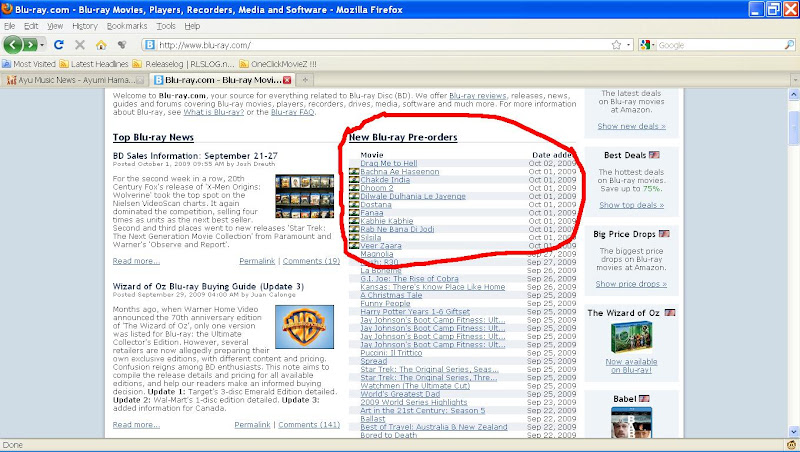Open Harry Potter Years 1-6 Giftset link
The image size is (800, 452).
(x=415, y=312)
